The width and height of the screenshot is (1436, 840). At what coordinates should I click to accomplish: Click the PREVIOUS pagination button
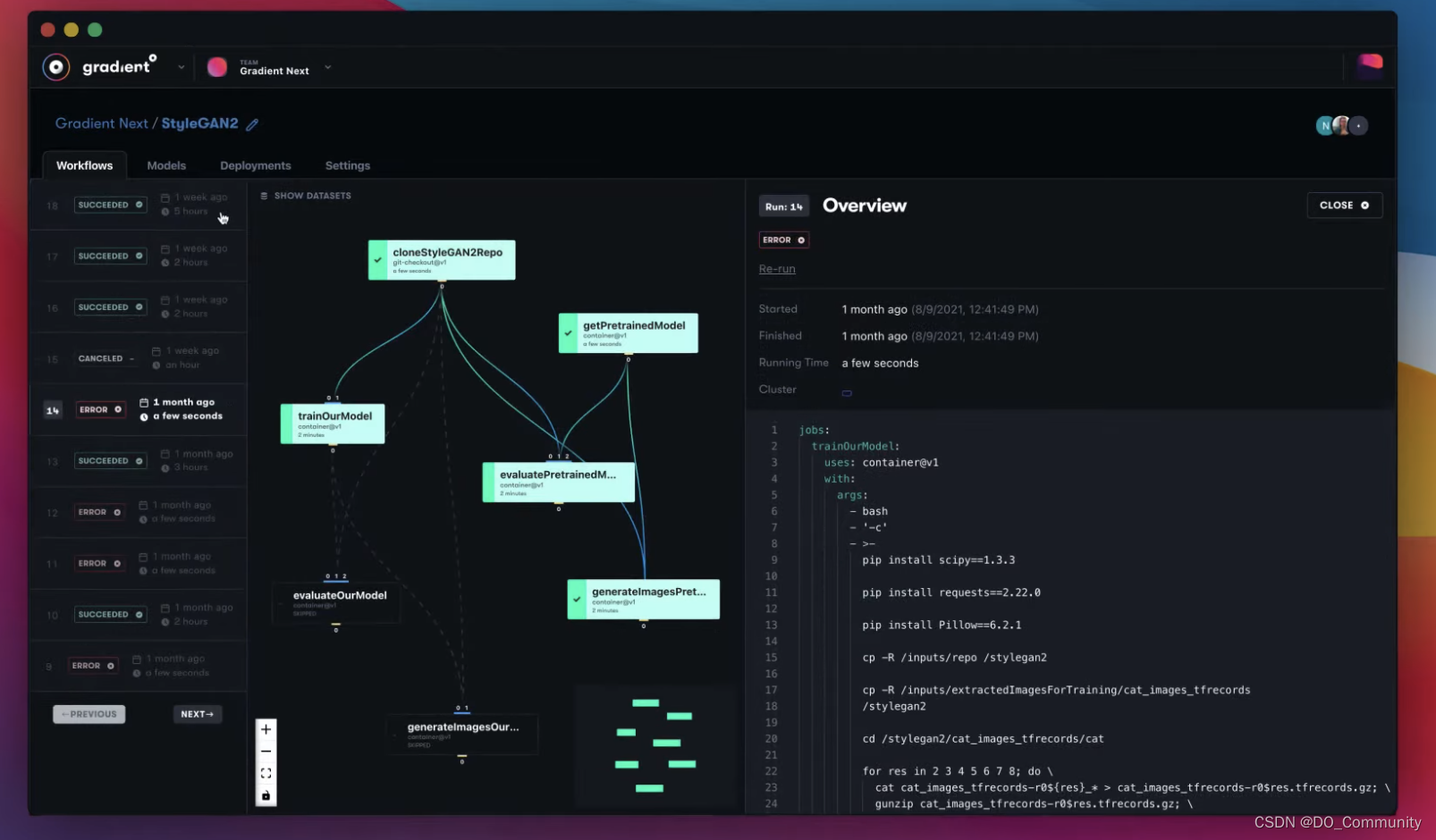click(89, 714)
